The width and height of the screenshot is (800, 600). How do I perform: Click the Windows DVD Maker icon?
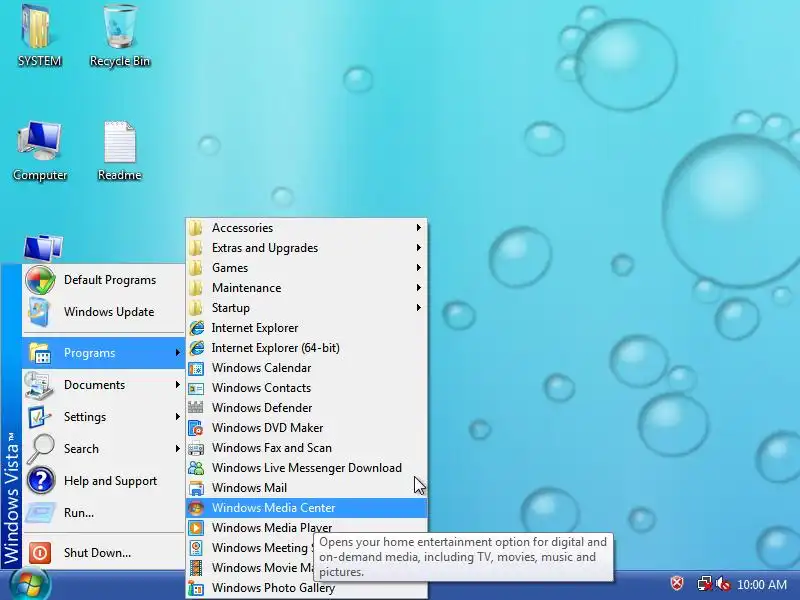tap(196, 428)
